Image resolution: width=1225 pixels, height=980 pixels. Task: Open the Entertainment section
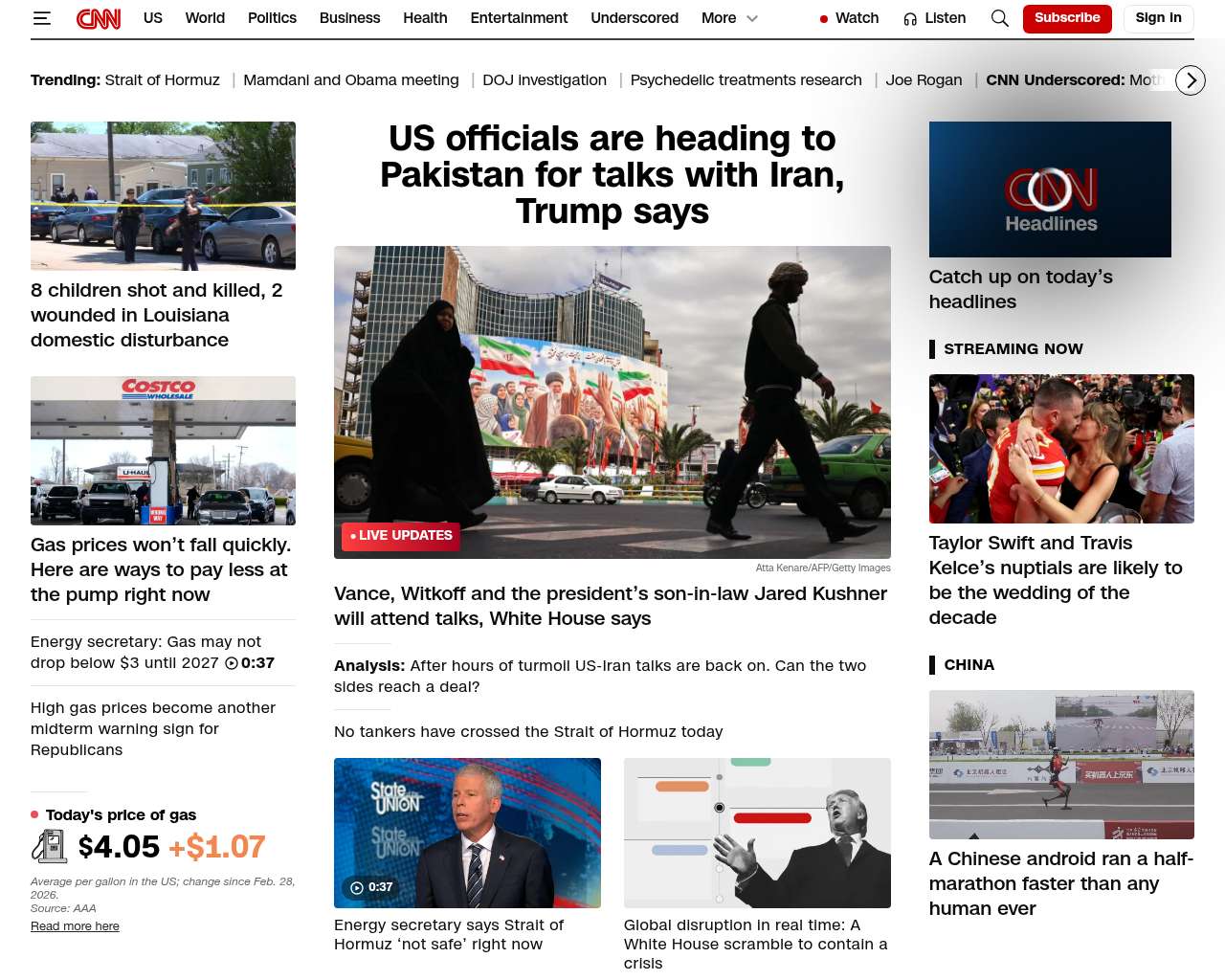pos(519,18)
